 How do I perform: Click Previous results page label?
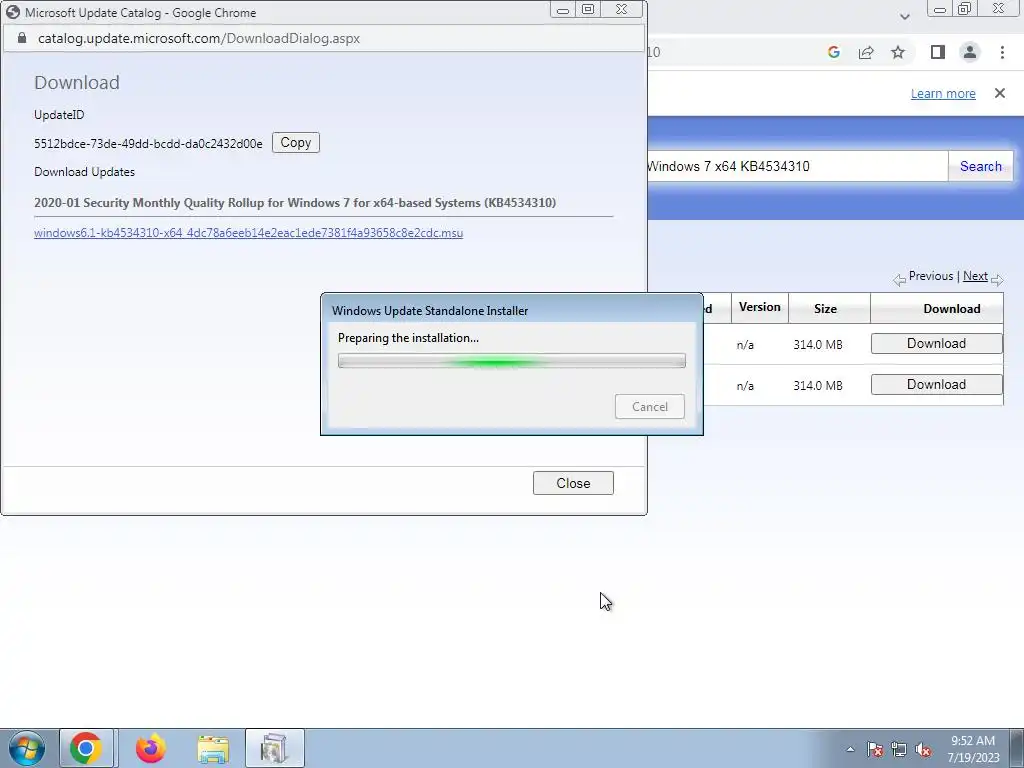coord(931,276)
